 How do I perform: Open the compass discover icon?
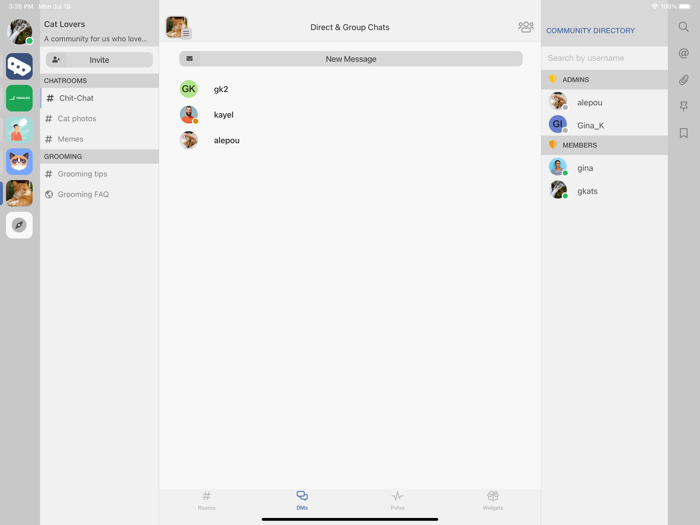(x=19, y=225)
